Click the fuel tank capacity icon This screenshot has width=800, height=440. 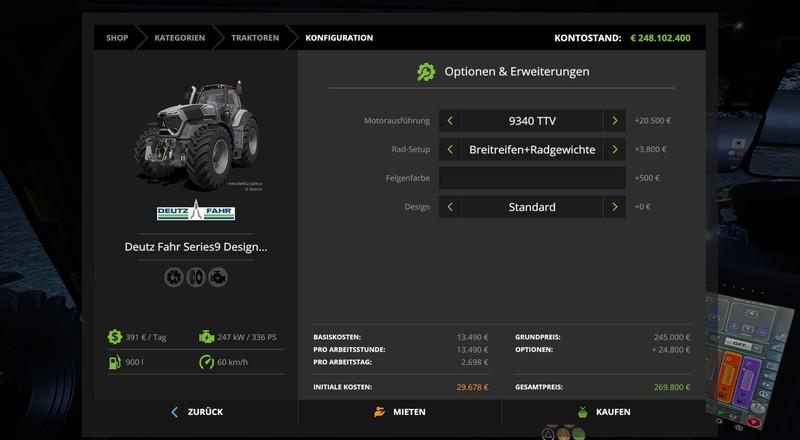point(115,362)
